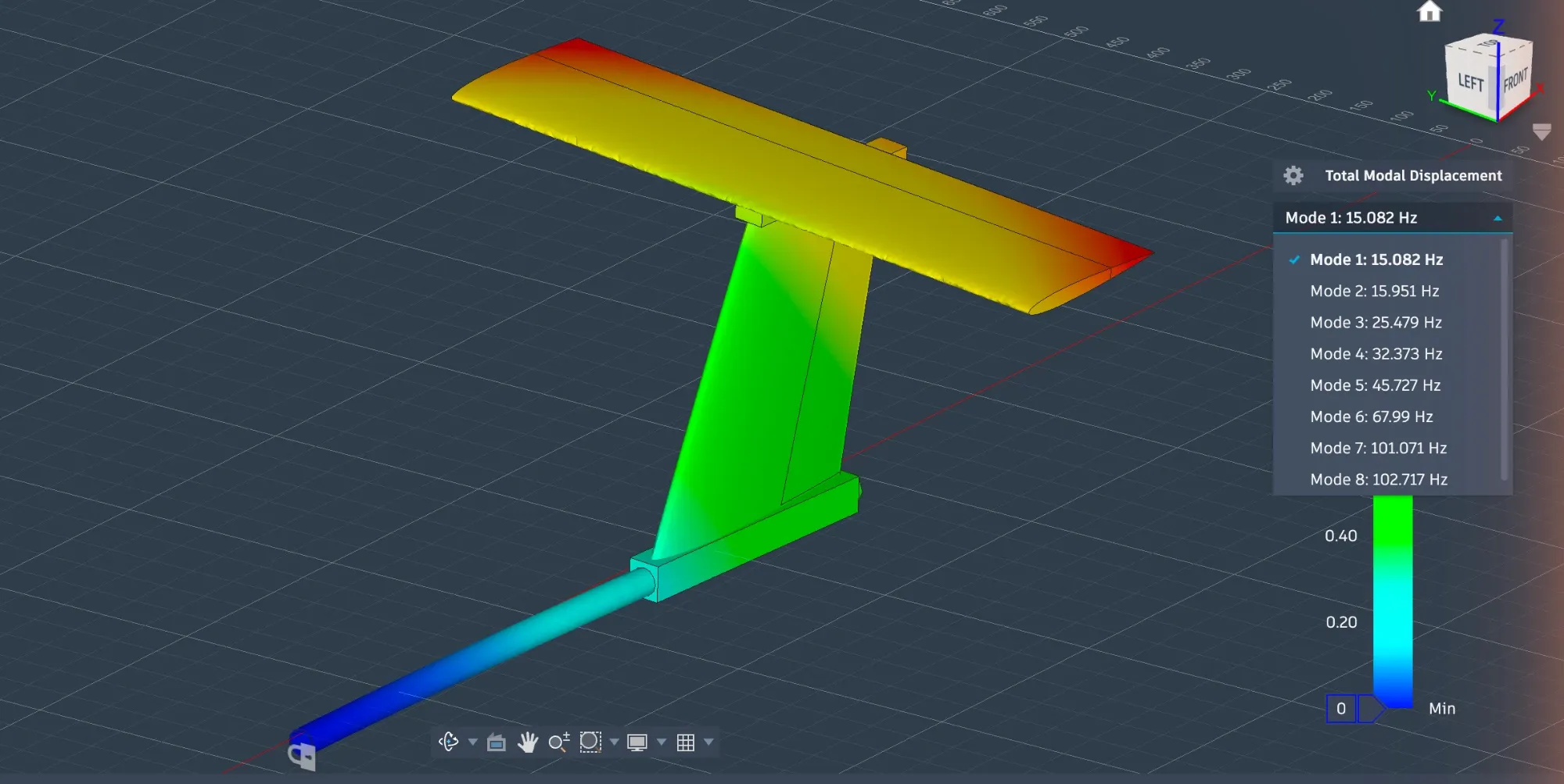Activate the Pan hand tool
Viewport: 1564px width, 784px height.
coord(528,742)
